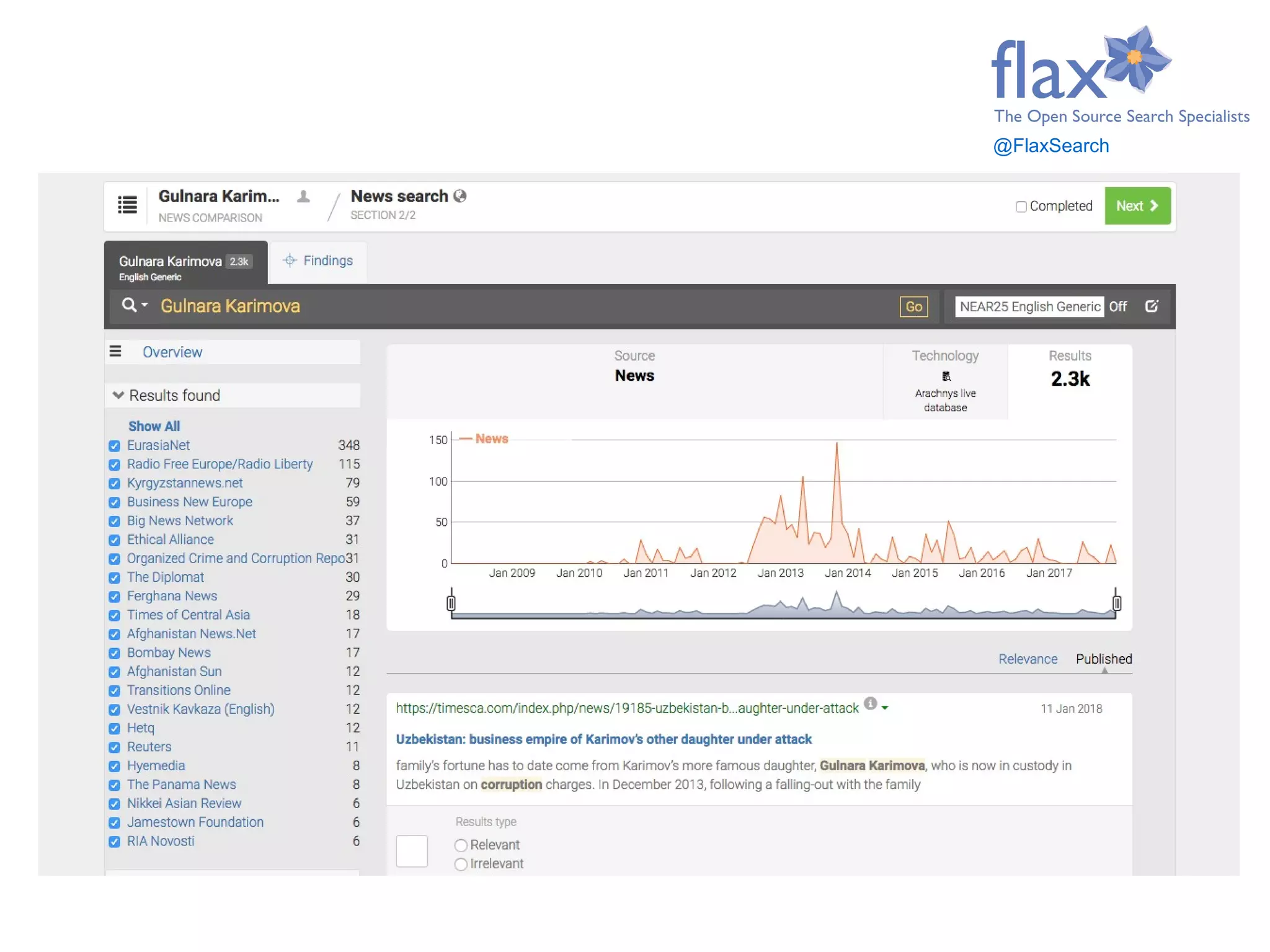This screenshot has height=952, width=1270.
Task: Uncheck the EurasiaNet source checkbox
Action: tap(114, 446)
